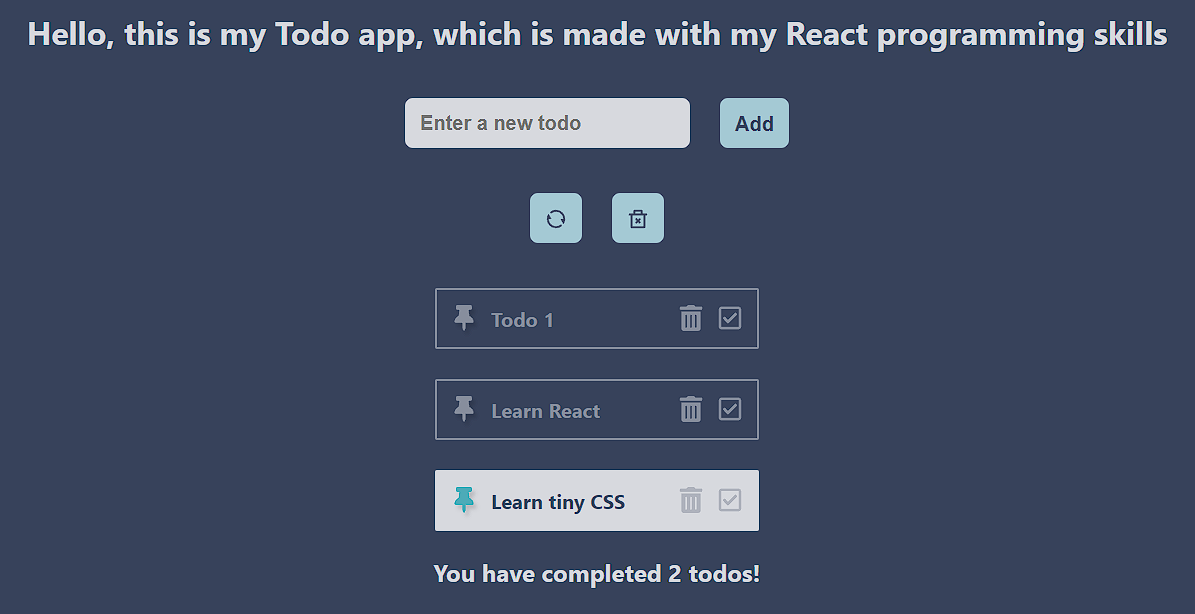Click the clear all trash icon button
1195x614 pixels.
pyautogui.click(x=638, y=219)
